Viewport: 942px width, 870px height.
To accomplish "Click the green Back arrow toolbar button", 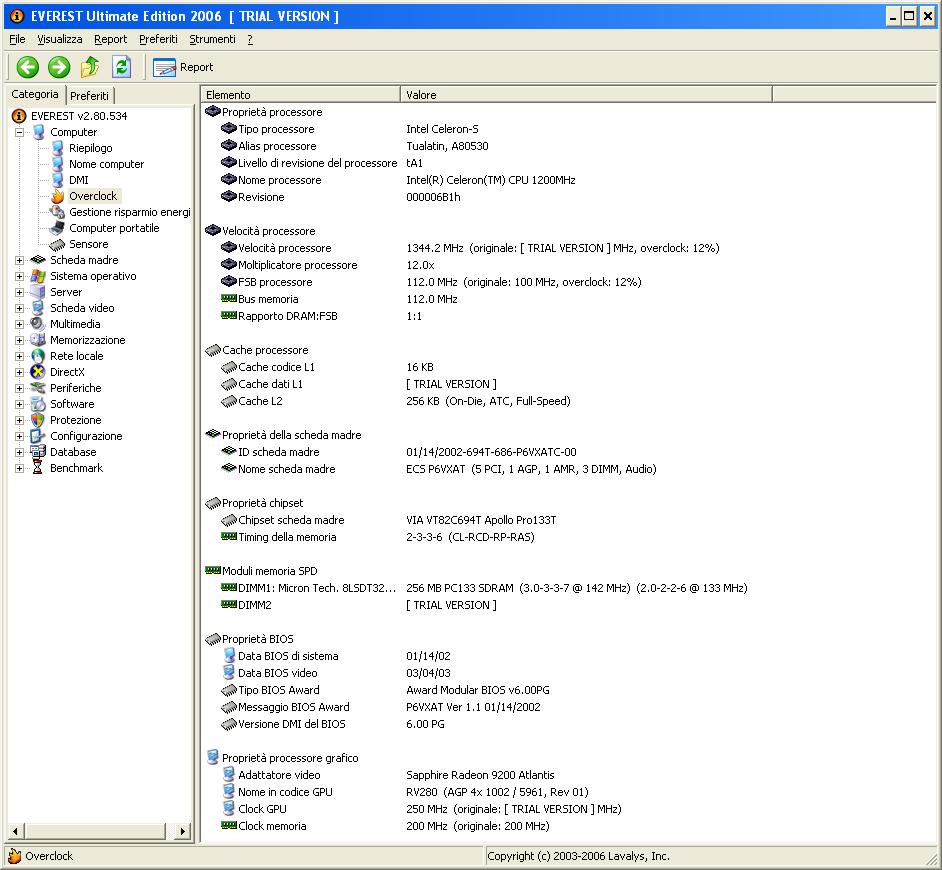I will (28, 67).
